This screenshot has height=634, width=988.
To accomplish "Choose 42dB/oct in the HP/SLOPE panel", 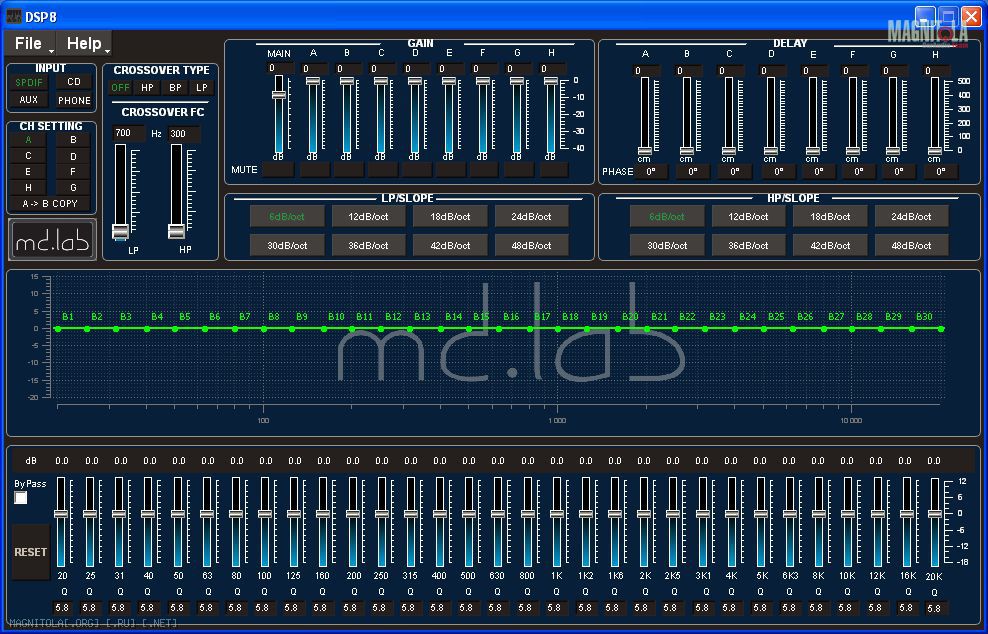I will pyautogui.click(x=830, y=245).
